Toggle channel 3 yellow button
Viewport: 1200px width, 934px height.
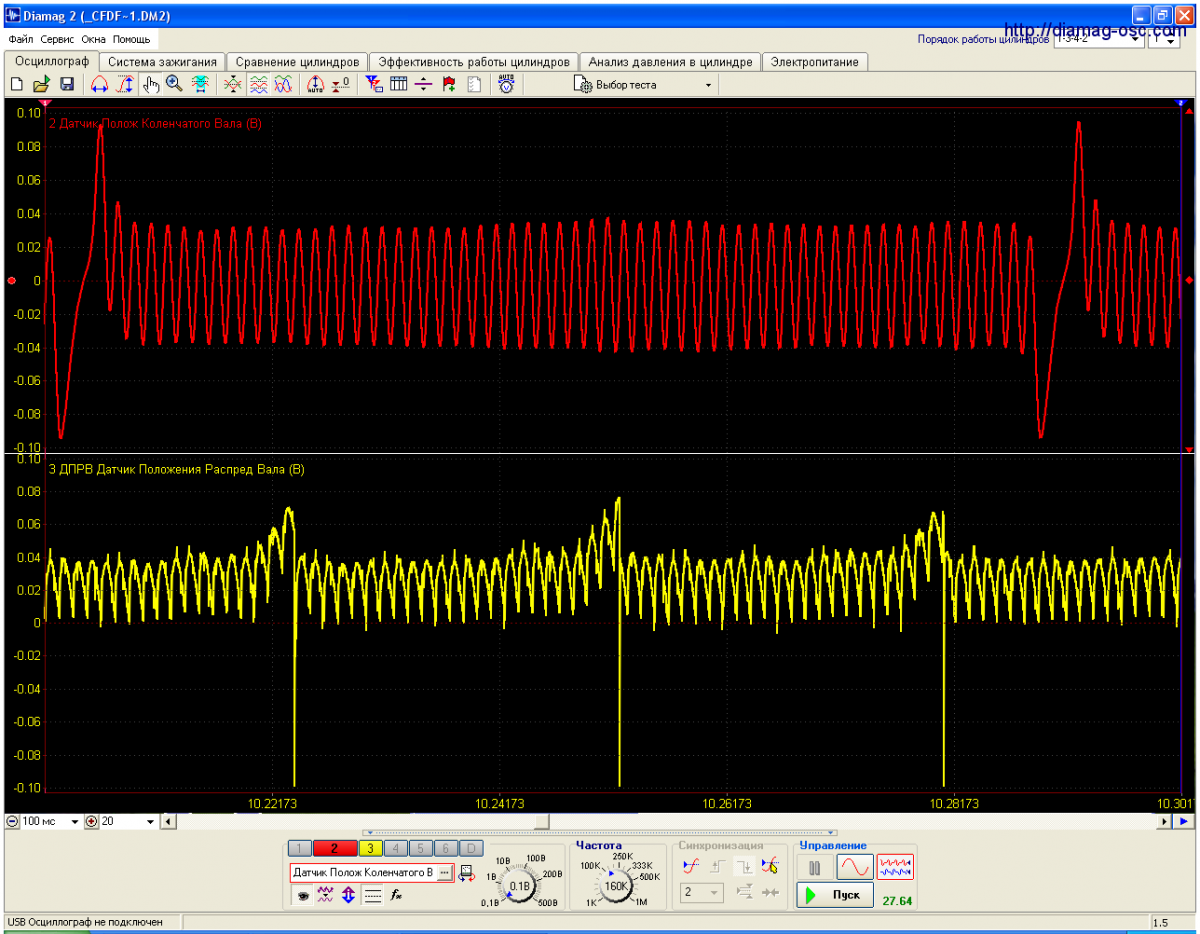369,849
